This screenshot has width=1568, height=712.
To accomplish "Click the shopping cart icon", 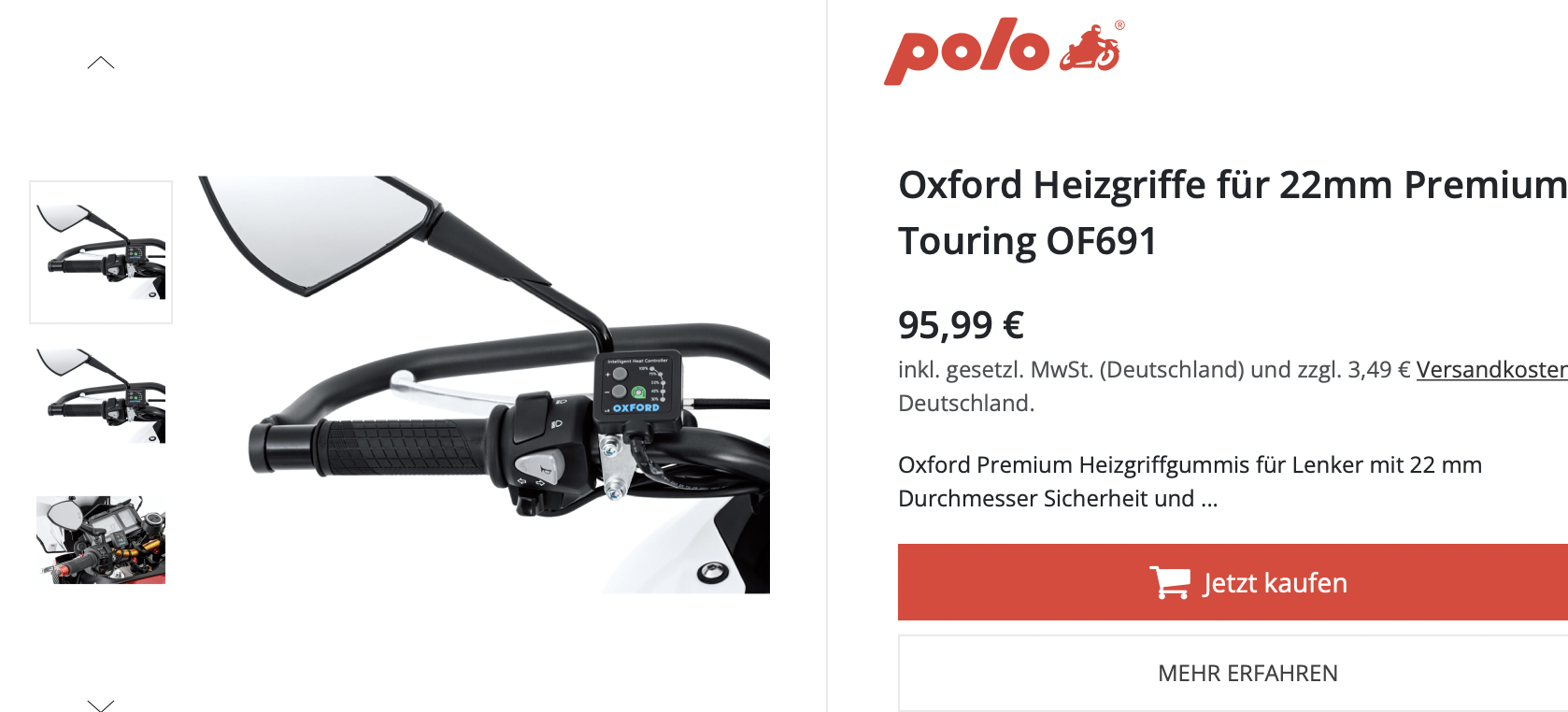I will (1170, 582).
